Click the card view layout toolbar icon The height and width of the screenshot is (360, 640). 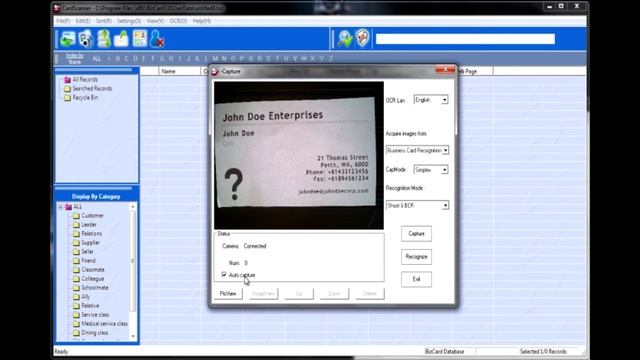pyautogui.click(x=139, y=39)
